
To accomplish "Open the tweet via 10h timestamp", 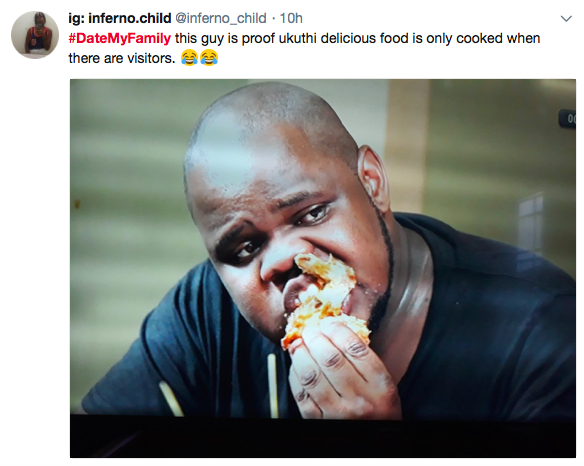I will [291, 18].
